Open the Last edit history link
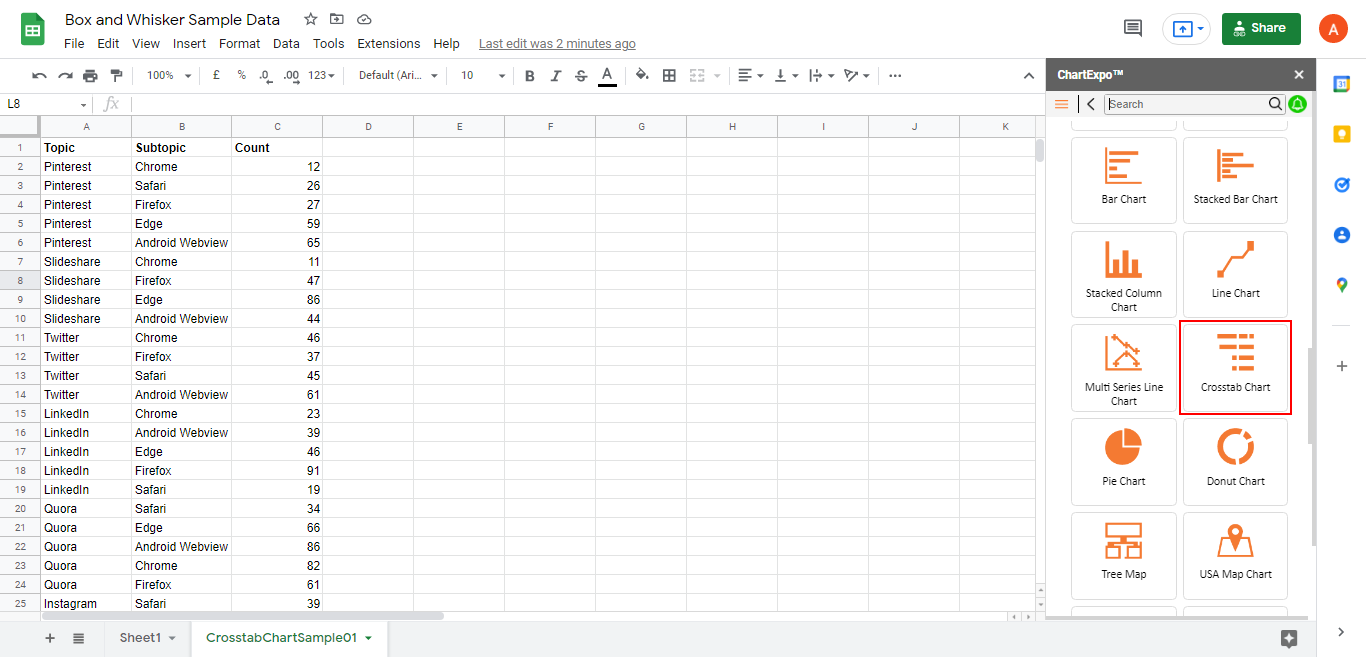 (557, 44)
